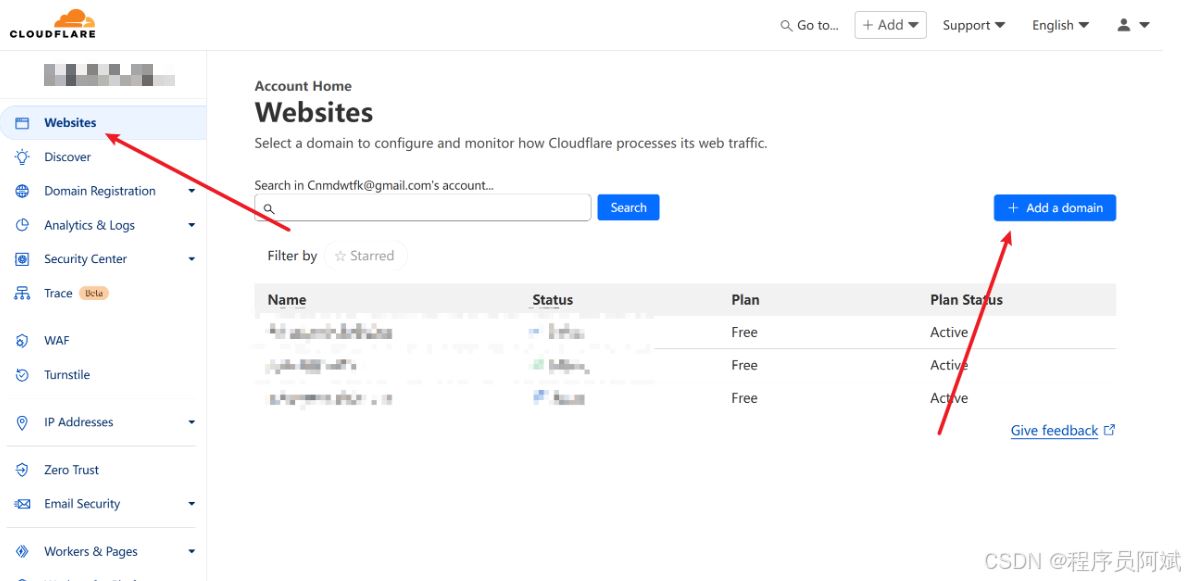Click the Cloudflare logo
Screen dimensions: 1185x581
coord(52,23)
